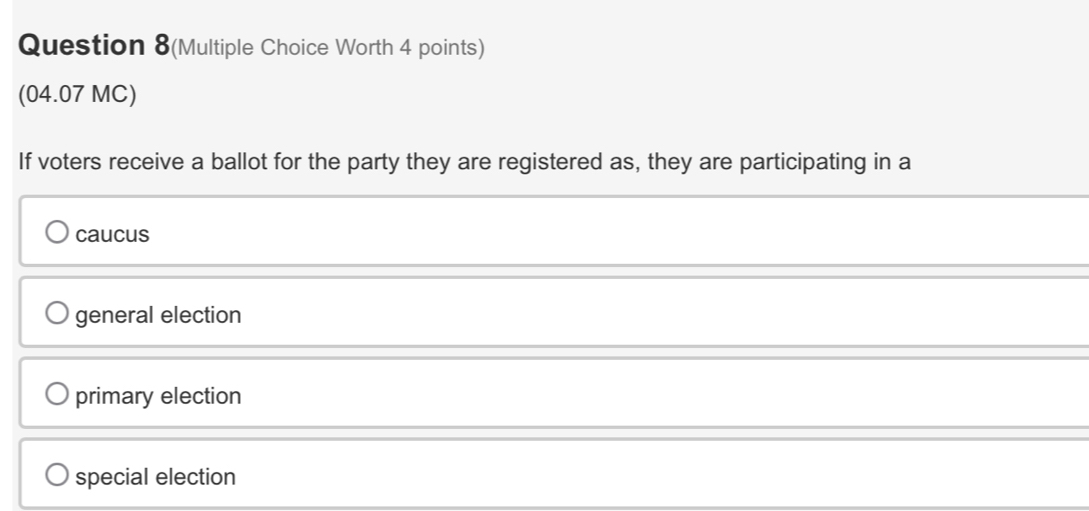Click the 'general election' answer label text

tap(159, 316)
